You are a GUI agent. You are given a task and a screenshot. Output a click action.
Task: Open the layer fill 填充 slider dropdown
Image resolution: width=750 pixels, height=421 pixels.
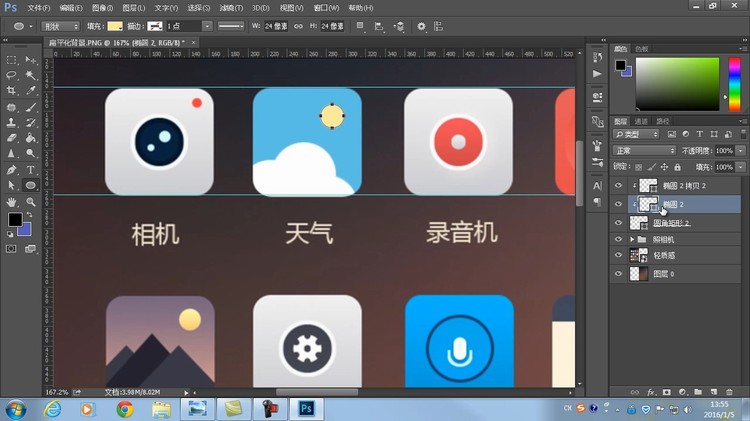741,167
